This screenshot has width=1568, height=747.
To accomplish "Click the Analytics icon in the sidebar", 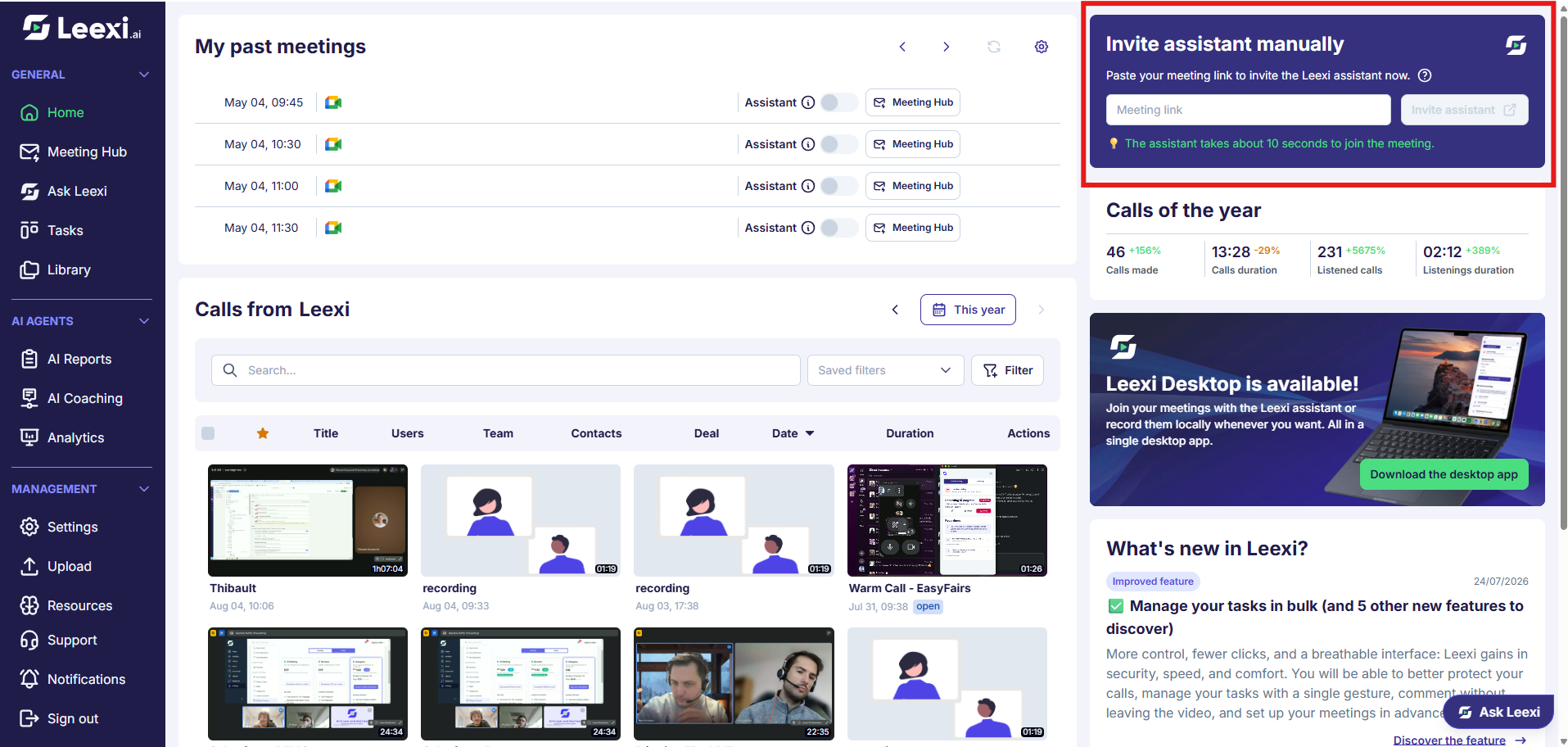I will coord(29,437).
